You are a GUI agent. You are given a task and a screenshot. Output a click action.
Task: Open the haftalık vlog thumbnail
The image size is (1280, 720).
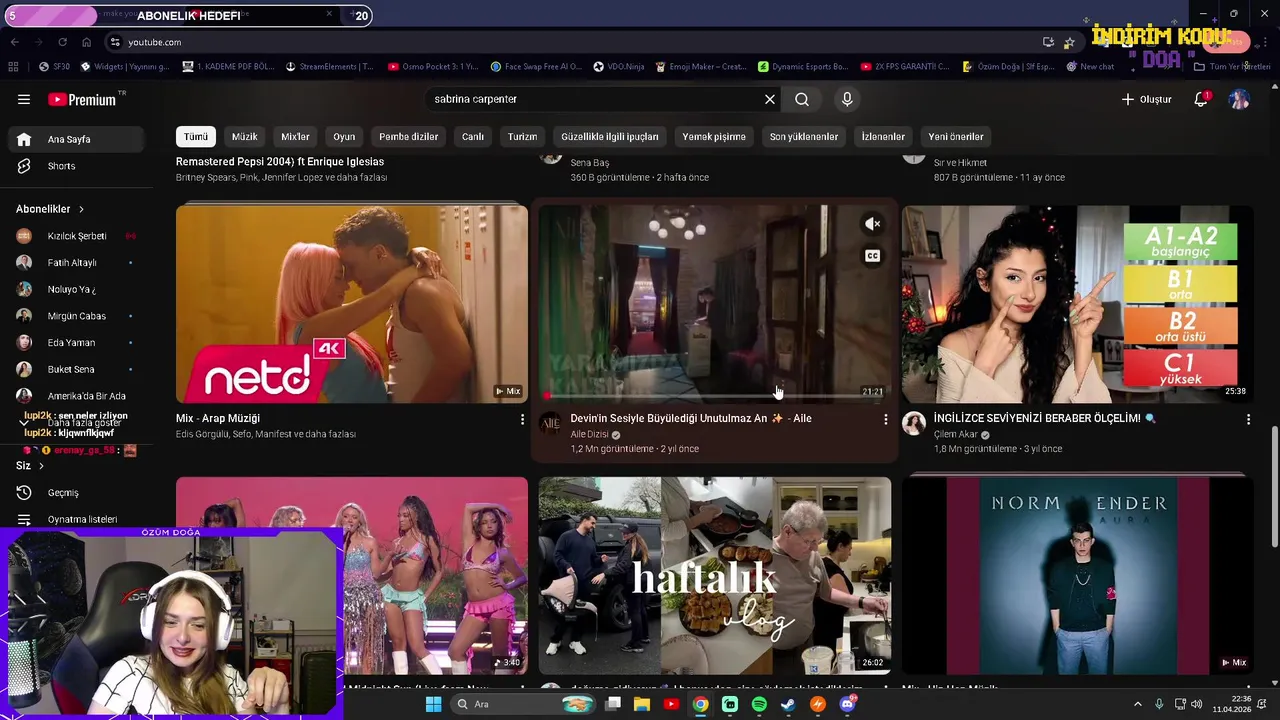(x=715, y=575)
